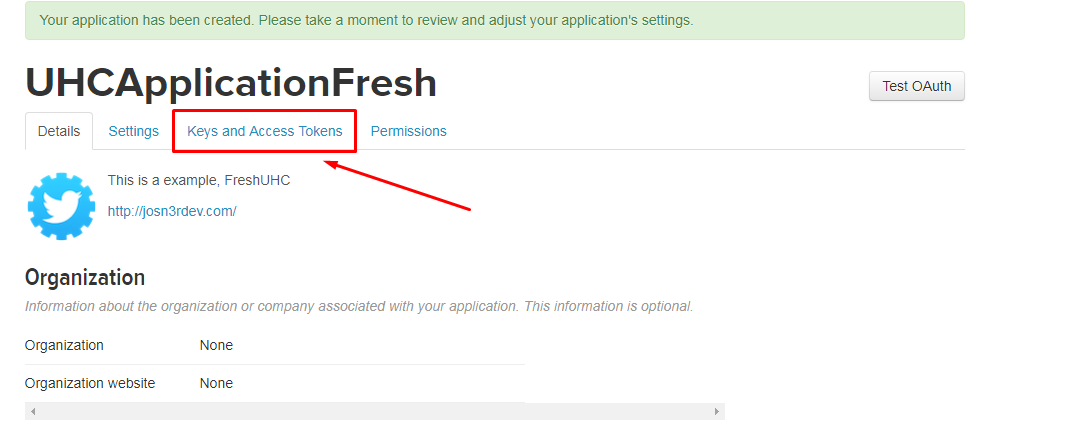Click the "This is a example, FreshUHC" description
The image size is (1071, 442).
pyautogui.click(x=199, y=181)
